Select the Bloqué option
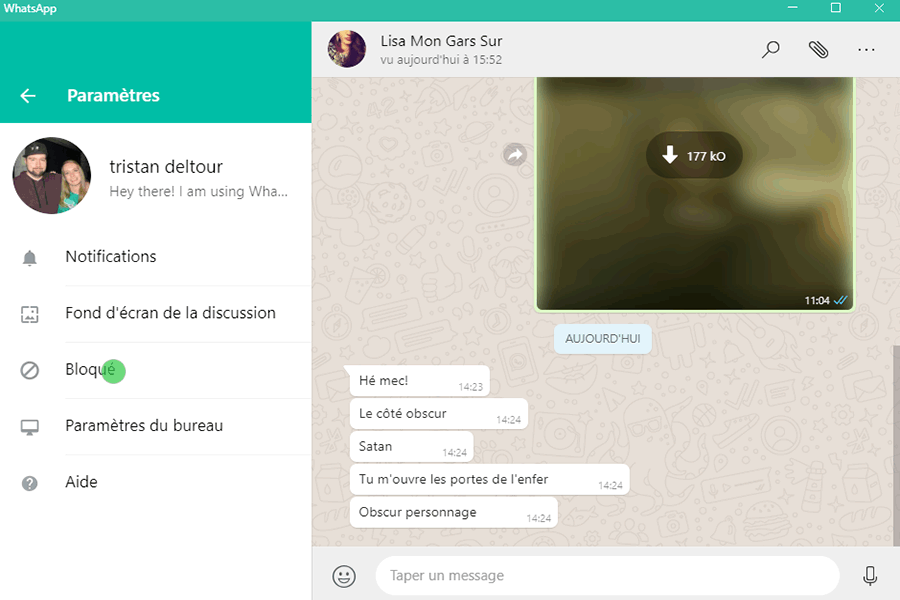 coord(90,370)
